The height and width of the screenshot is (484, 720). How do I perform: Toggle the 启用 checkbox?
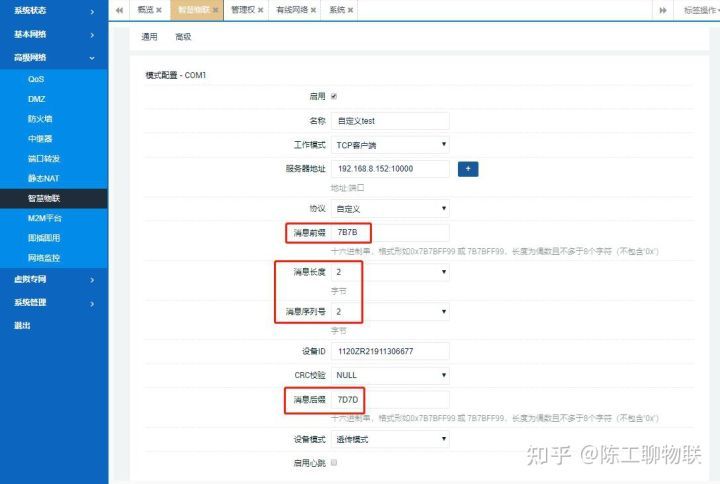pos(334,96)
